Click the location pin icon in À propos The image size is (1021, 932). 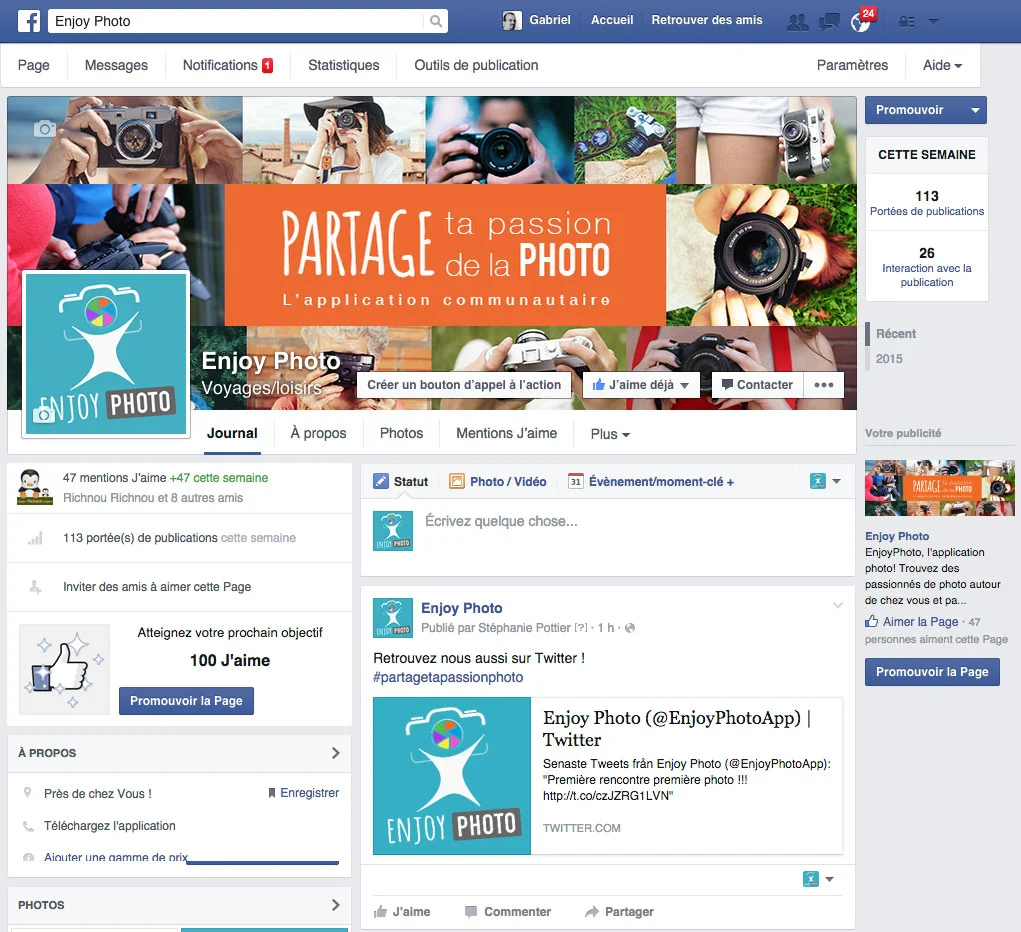[27, 793]
